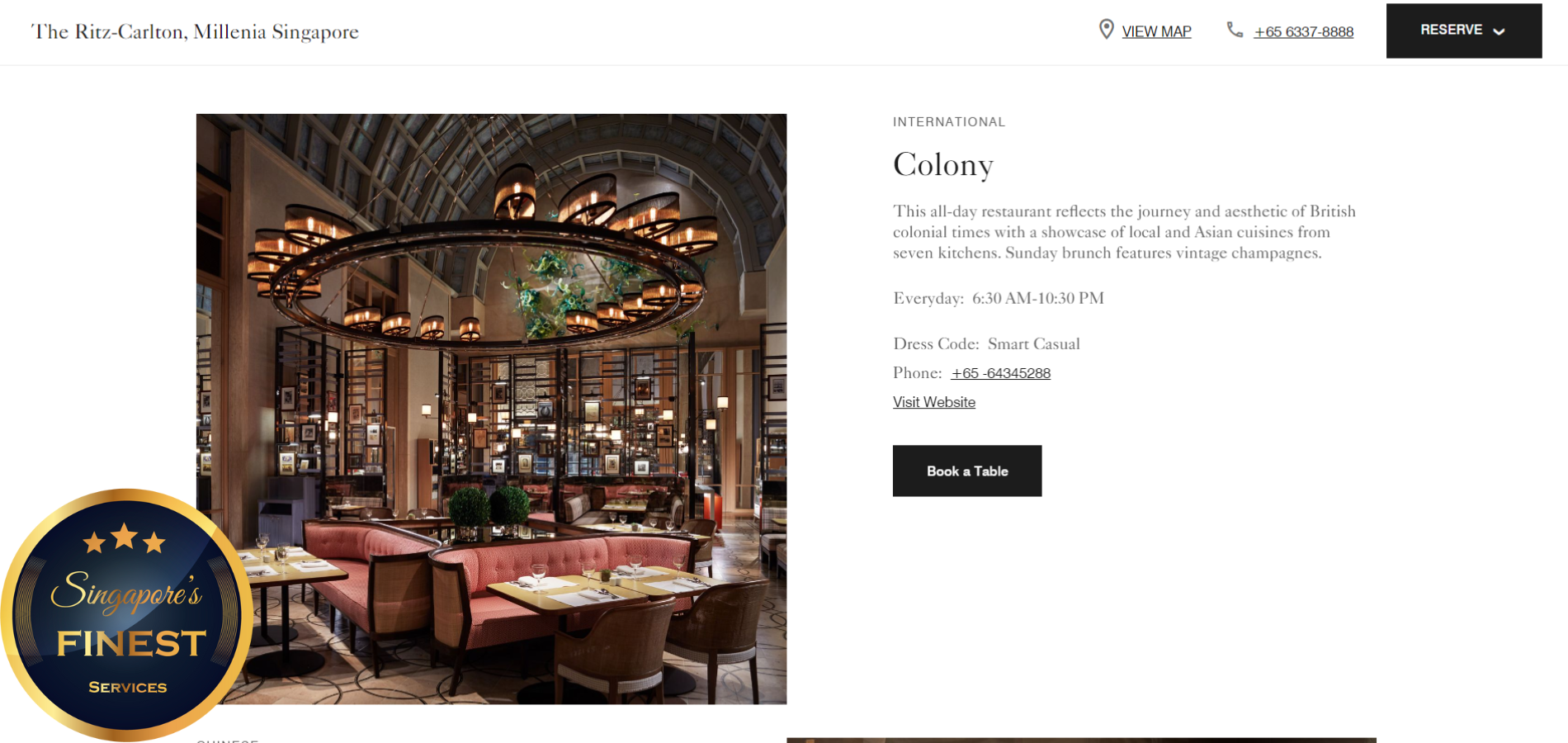Click Colony phone number +65 -64345288
The width and height of the screenshot is (1568, 743).
pos(1000,373)
